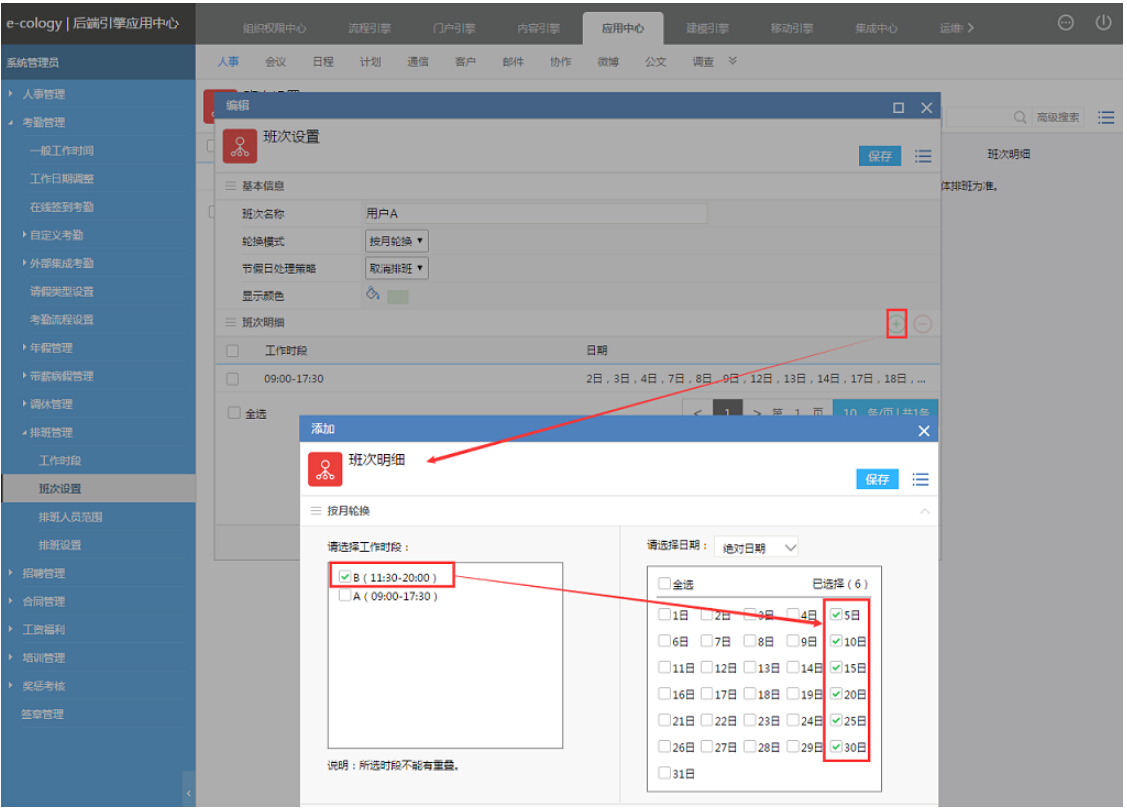Switch to the 建模引擎 top tab

pyautogui.click(x=707, y=28)
